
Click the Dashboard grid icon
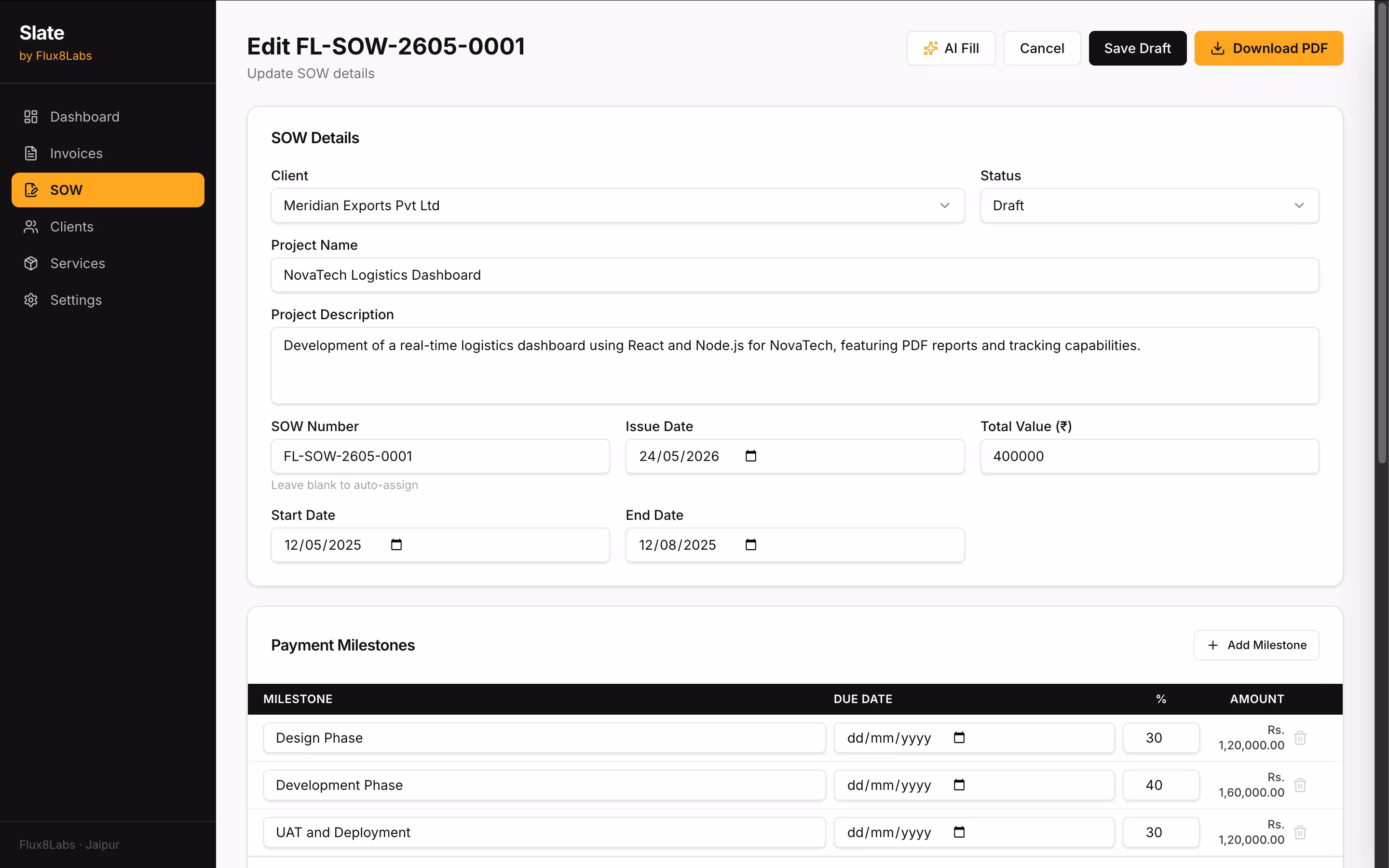pyautogui.click(x=31, y=117)
